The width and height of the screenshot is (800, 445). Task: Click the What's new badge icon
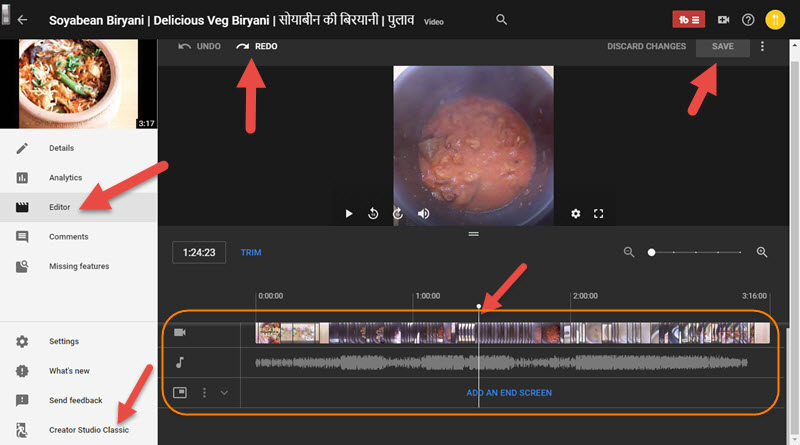[22, 371]
